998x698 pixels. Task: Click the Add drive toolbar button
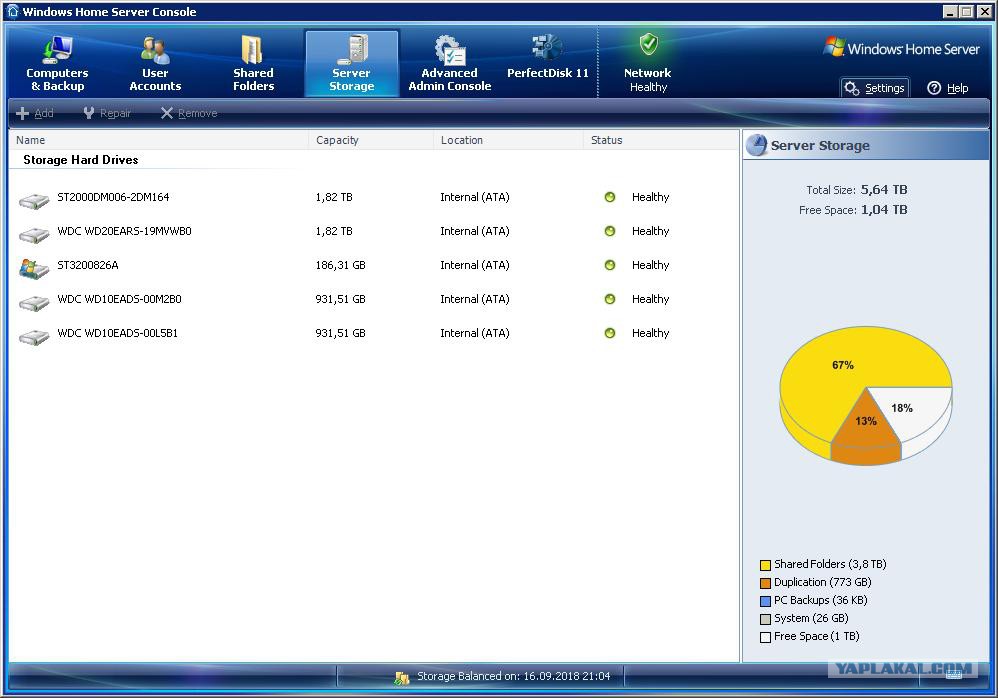click(x=34, y=113)
